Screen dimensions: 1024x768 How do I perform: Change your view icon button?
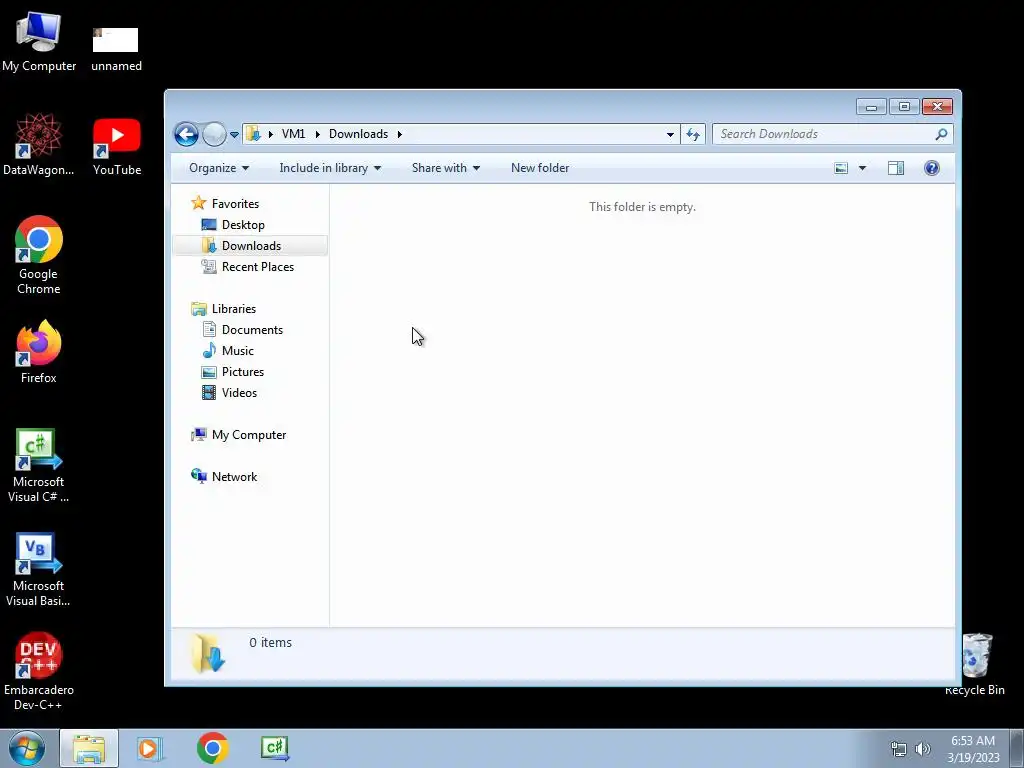[841, 168]
